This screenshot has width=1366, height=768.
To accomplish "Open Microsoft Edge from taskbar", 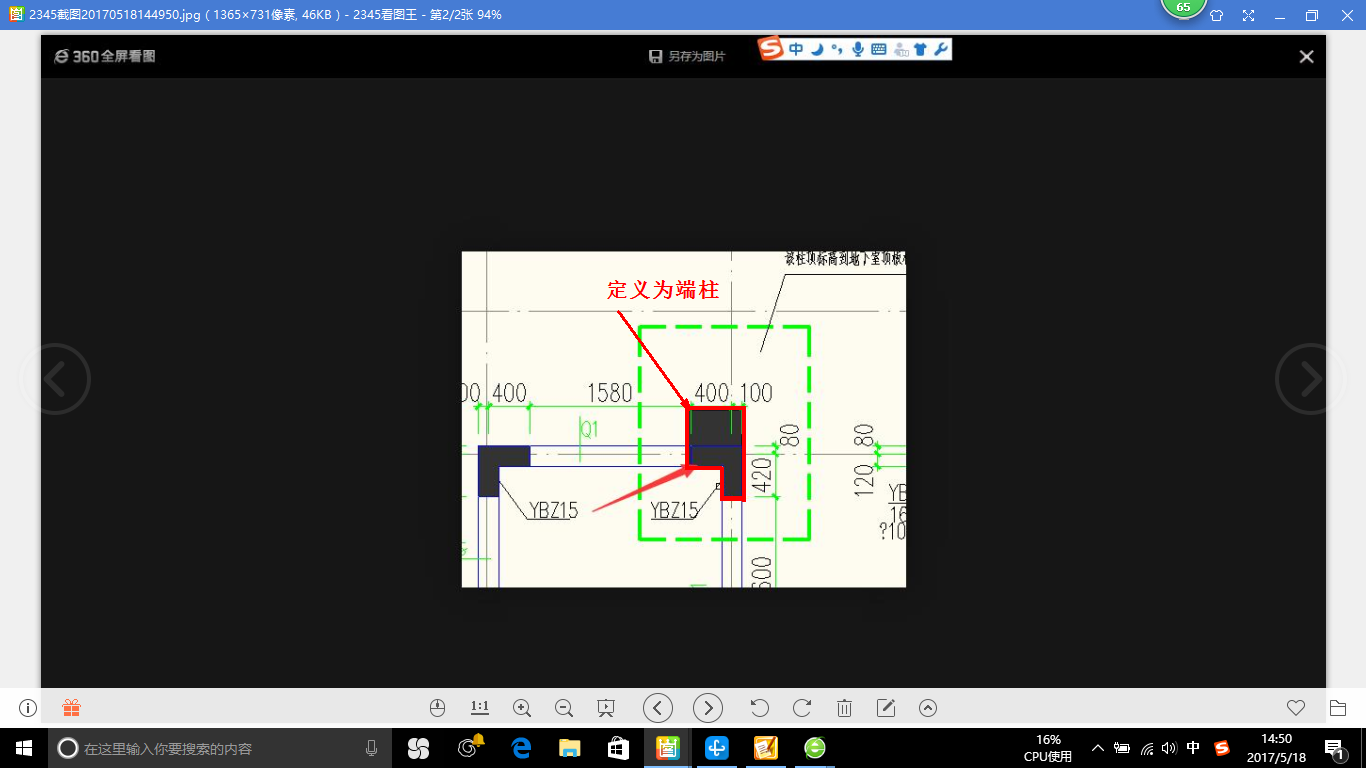I will click(520, 748).
